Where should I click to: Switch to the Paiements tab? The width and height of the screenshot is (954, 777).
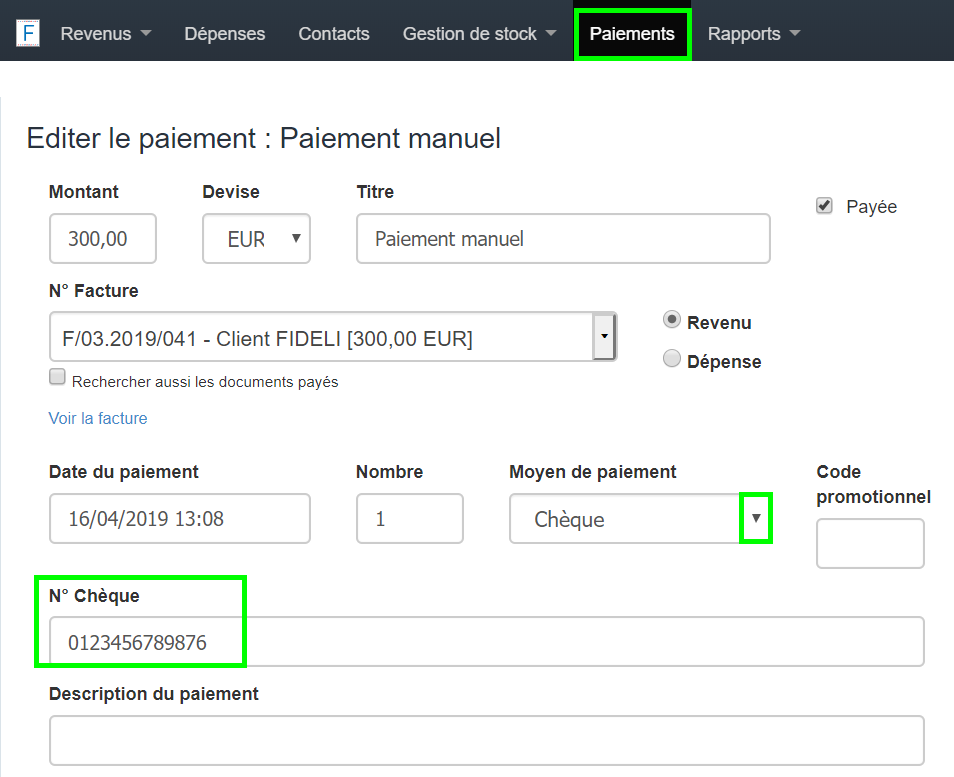pyautogui.click(x=632, y=33)
